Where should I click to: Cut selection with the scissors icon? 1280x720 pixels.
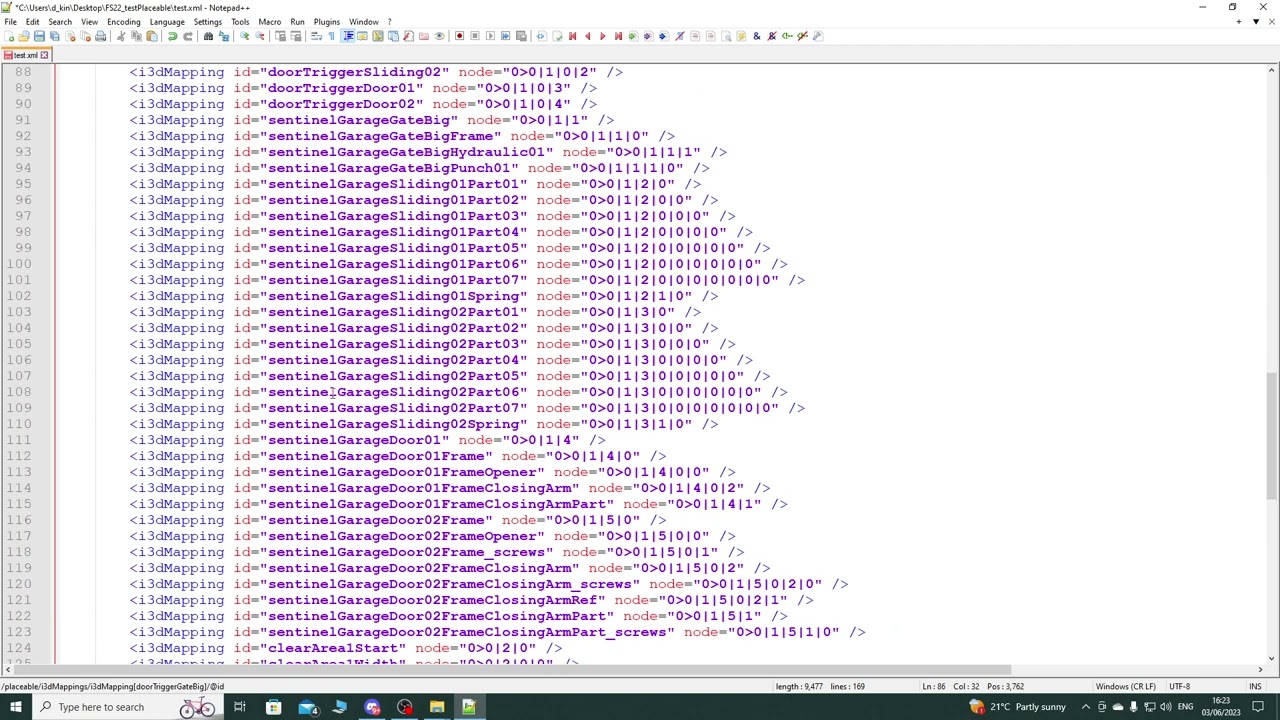(121, 36)
